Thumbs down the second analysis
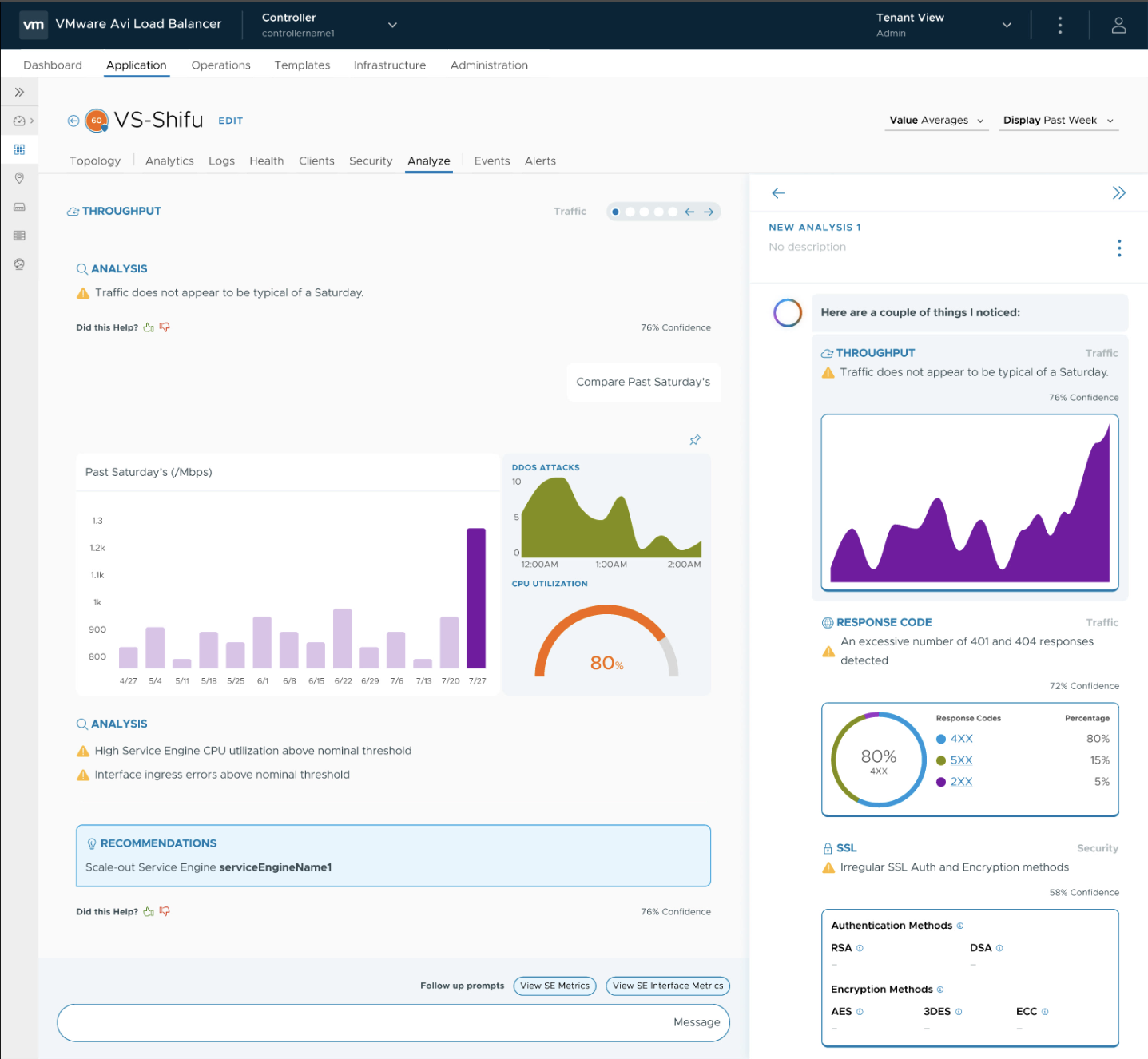This screenshot has width=1148, height=1059. click(x=165, y=911)
